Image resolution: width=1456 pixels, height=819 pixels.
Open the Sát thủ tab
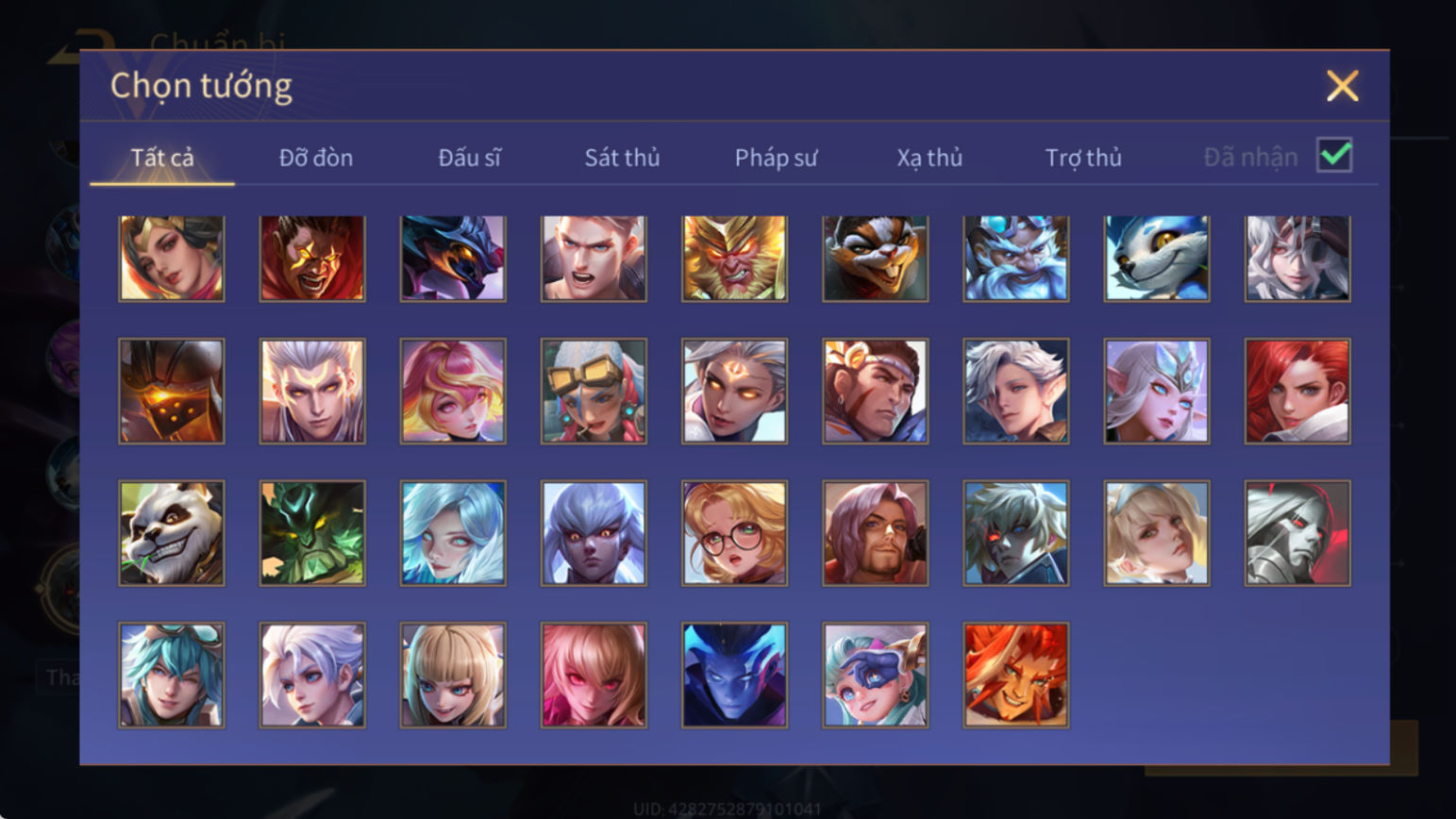click(x=622, y=158)
